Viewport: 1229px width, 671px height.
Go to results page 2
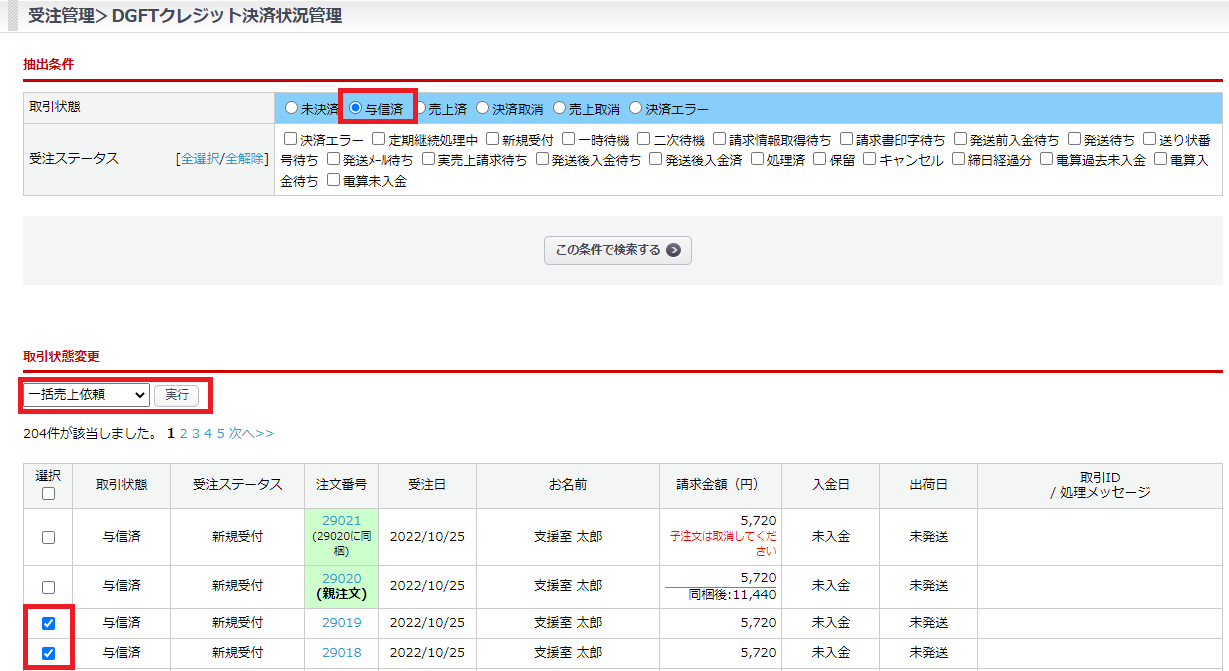click(x=184, y=433)
